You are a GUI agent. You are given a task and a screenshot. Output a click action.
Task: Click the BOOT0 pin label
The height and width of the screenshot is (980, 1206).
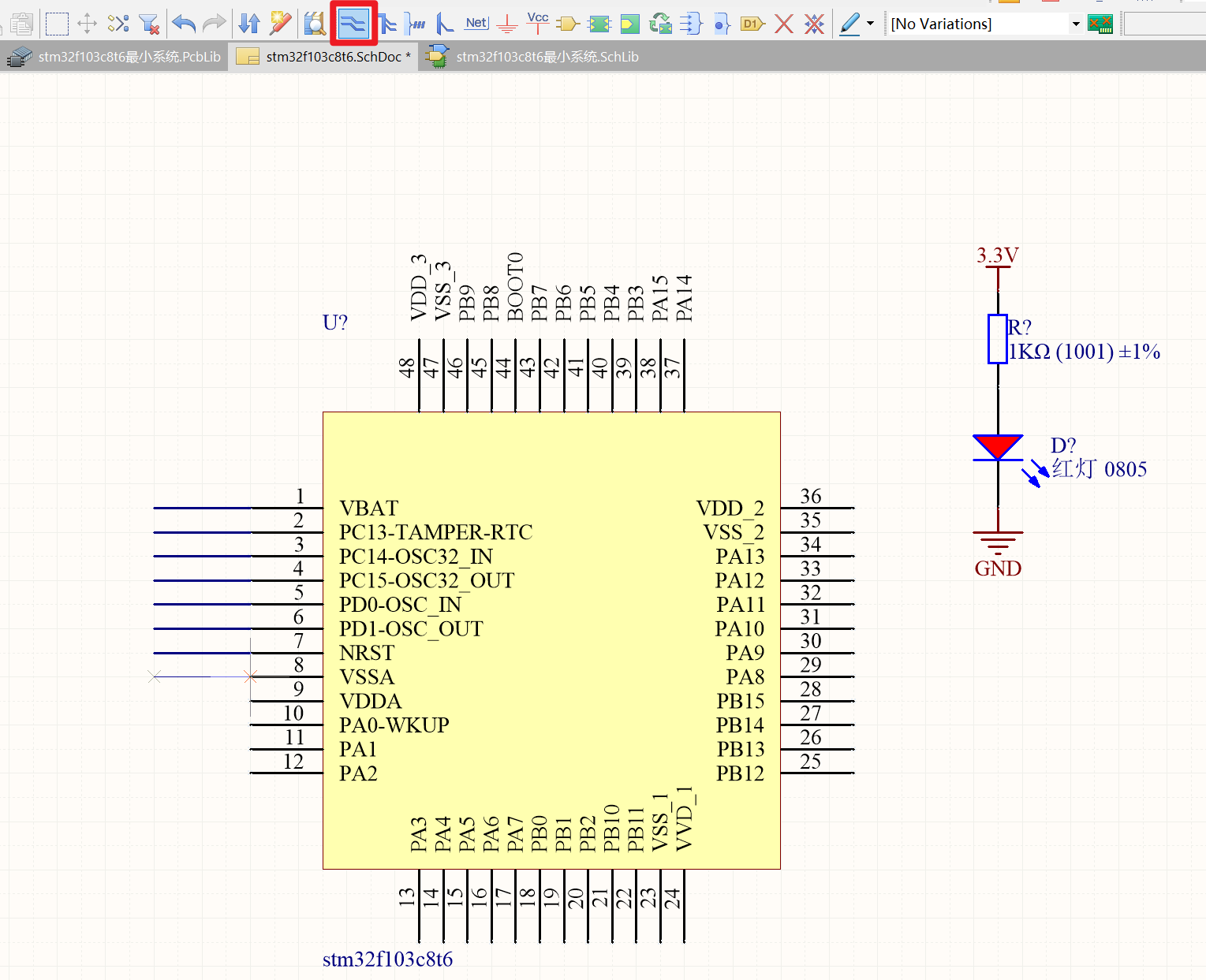tap(515, 287)
